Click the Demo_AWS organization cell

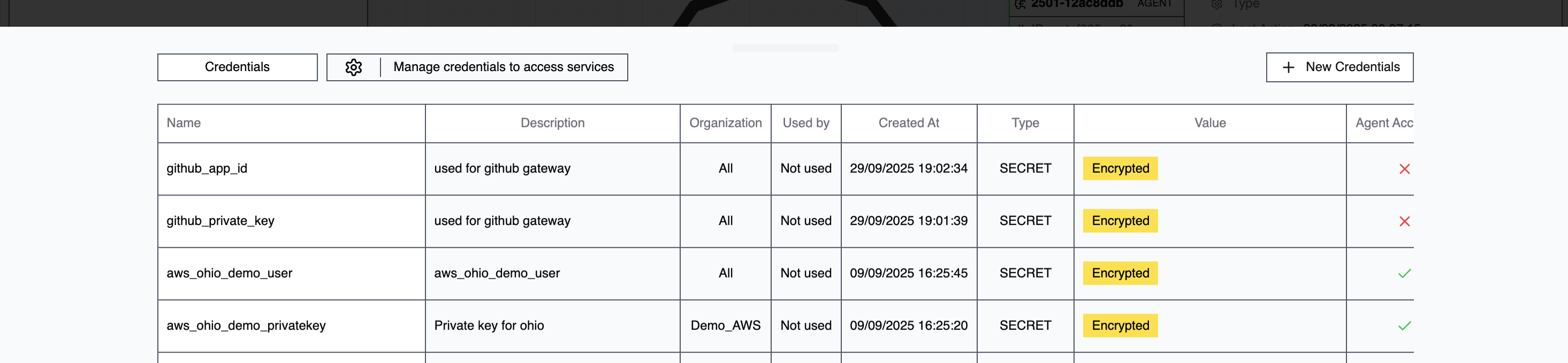726,326
